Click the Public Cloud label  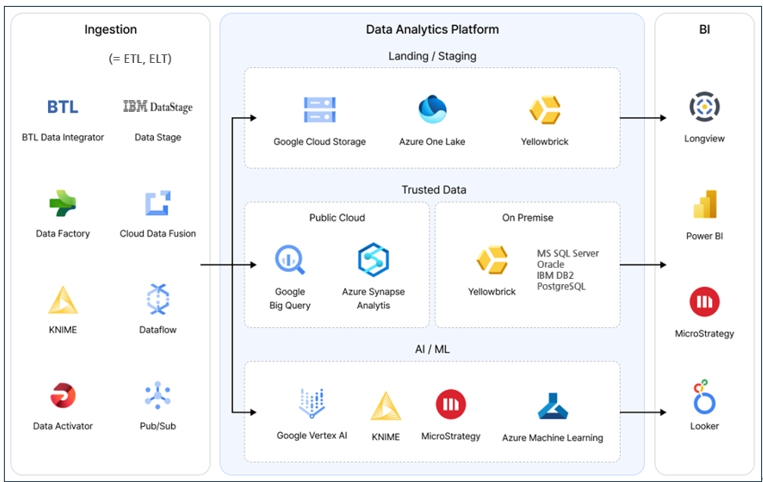click(337, 217)
